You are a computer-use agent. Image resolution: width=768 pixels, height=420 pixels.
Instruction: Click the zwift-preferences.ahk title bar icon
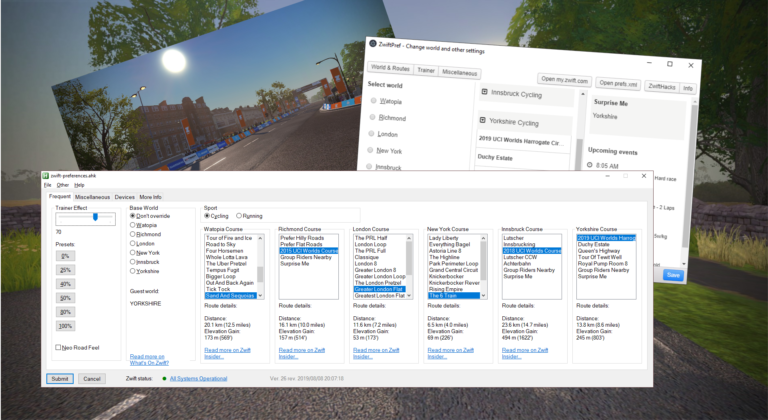(46, 175)
